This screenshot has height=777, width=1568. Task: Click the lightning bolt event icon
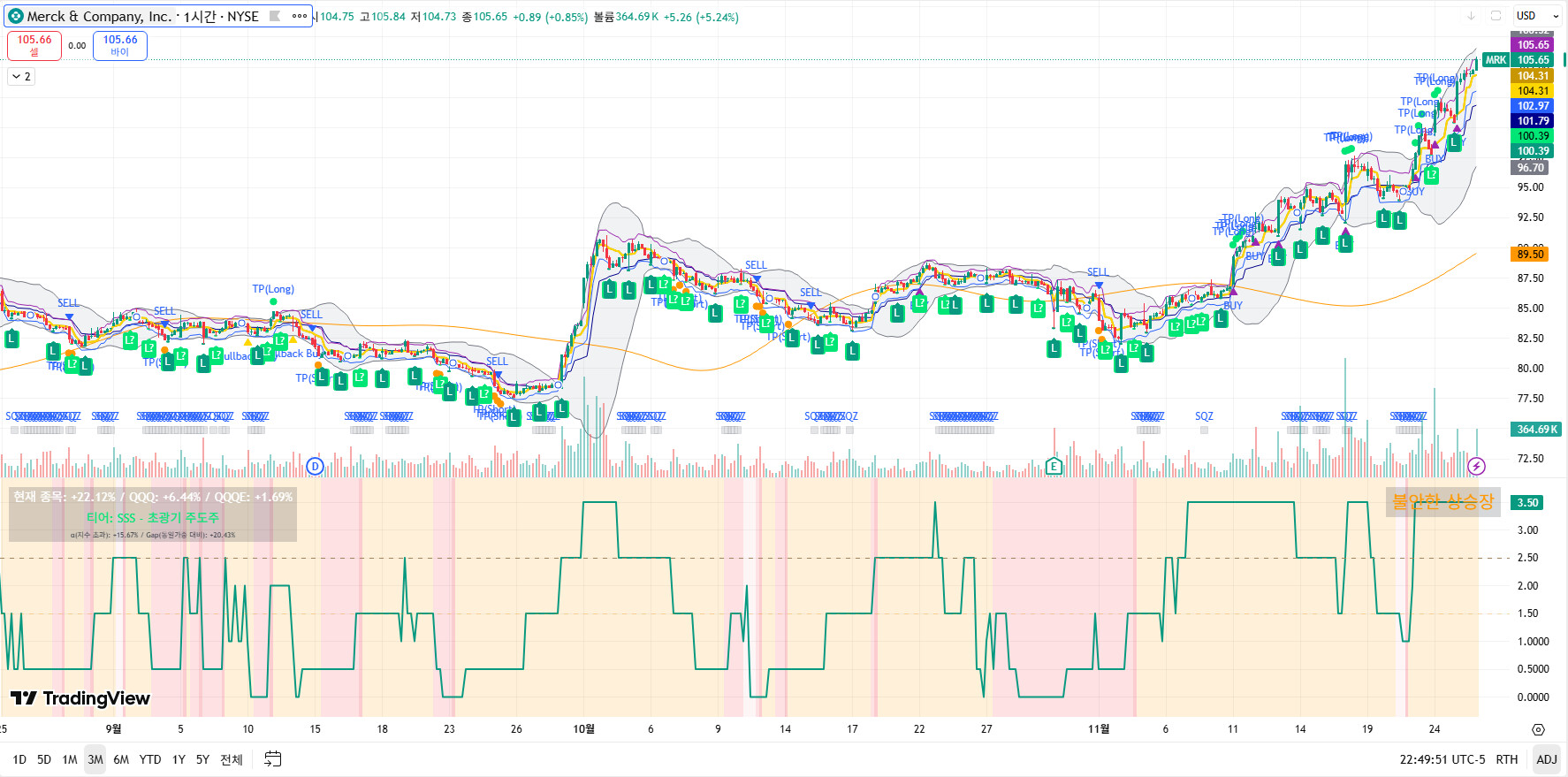(1476, 466)
